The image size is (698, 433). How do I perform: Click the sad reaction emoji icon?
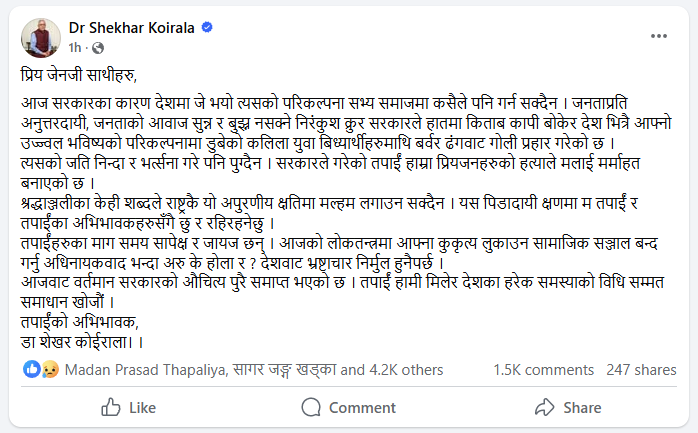(48, 369)
